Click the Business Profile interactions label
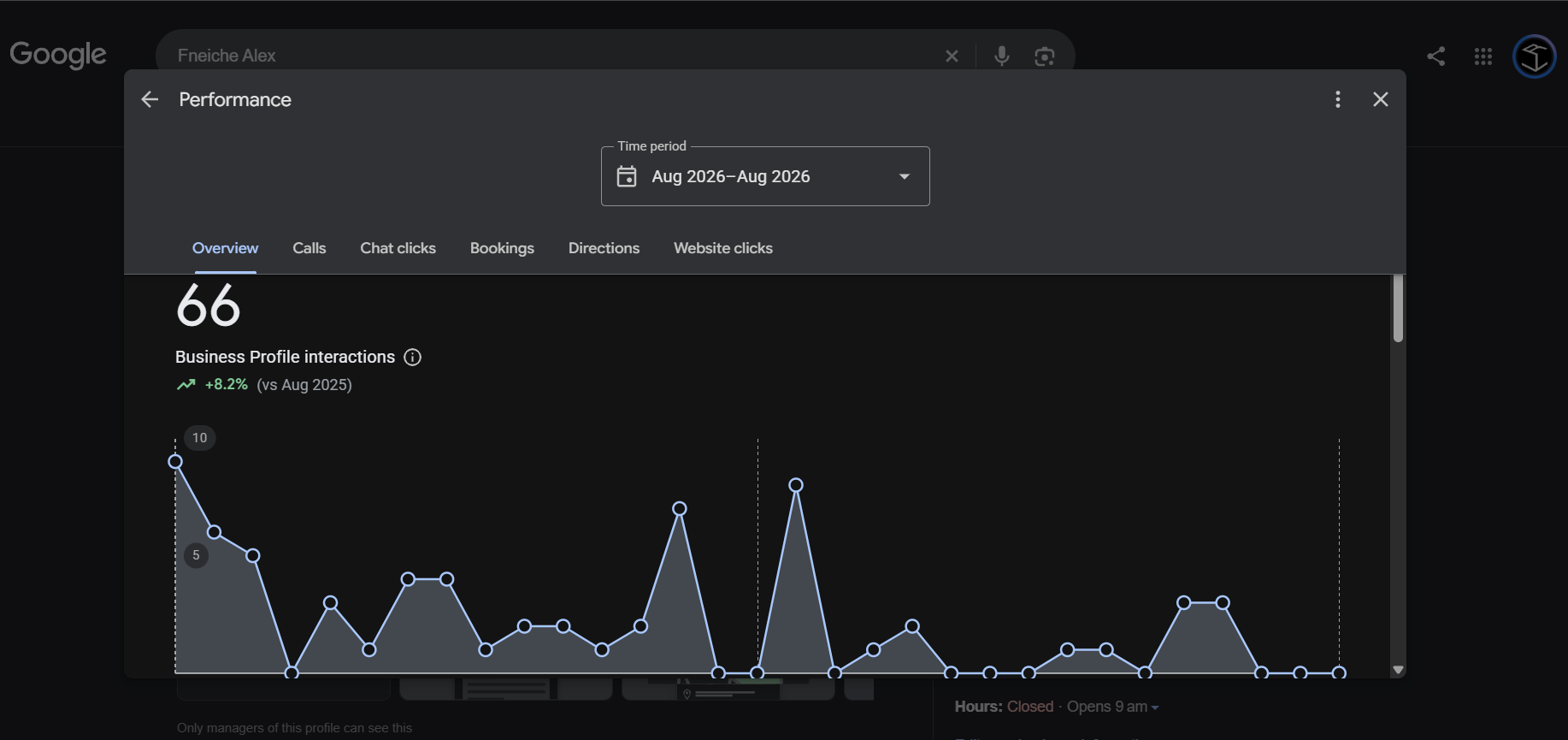This screenshot has height=740, width=1568. pos(285,358)
